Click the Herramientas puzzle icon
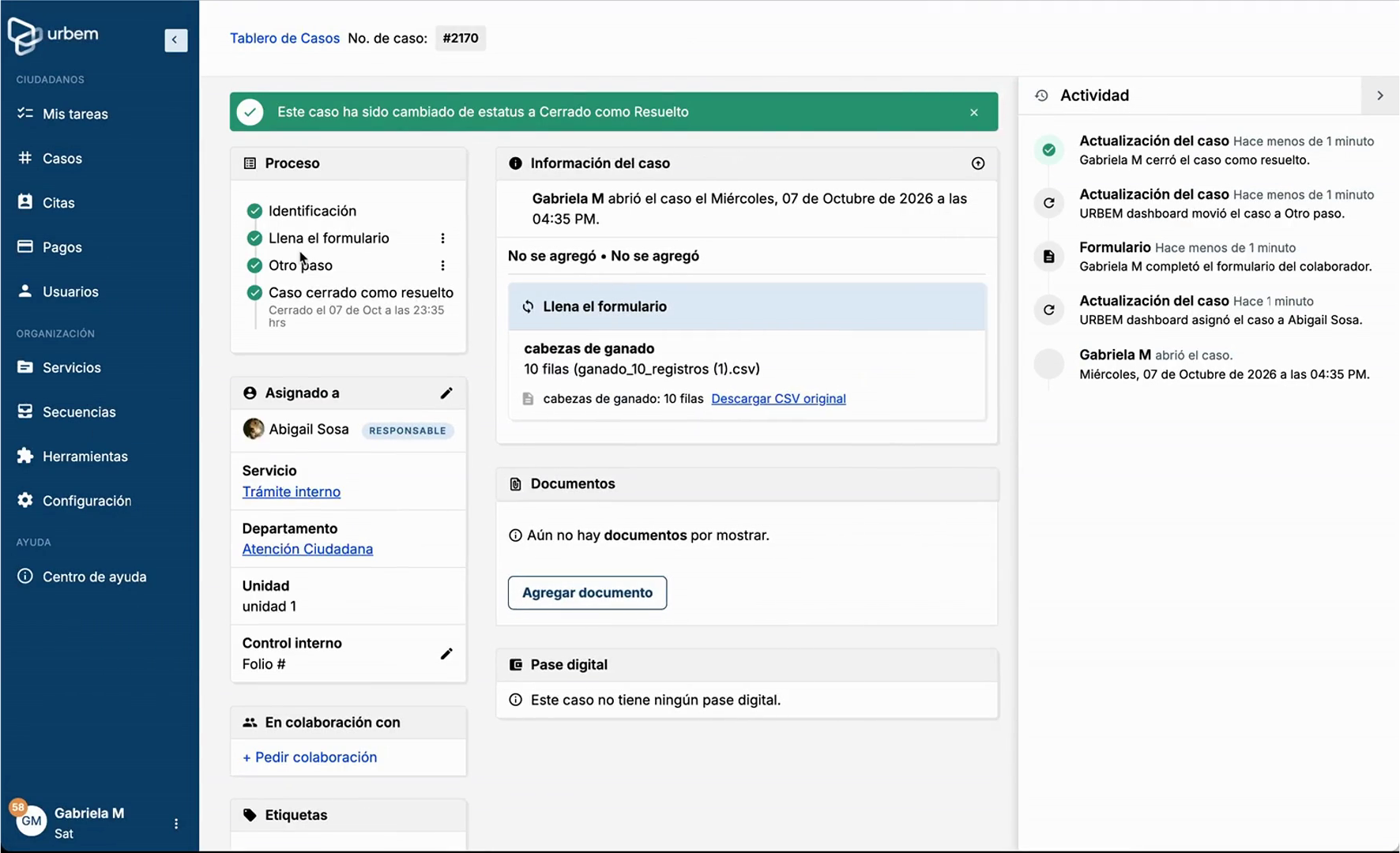This screenshot has width=1400, height=853. pos(25,456)
